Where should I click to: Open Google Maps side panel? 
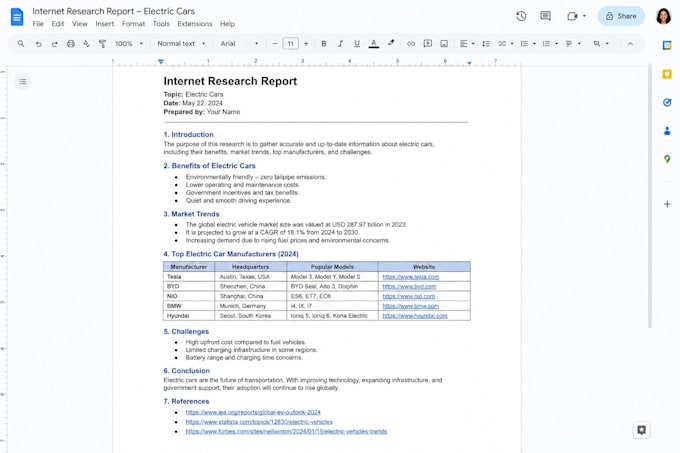tap(667, 159)
